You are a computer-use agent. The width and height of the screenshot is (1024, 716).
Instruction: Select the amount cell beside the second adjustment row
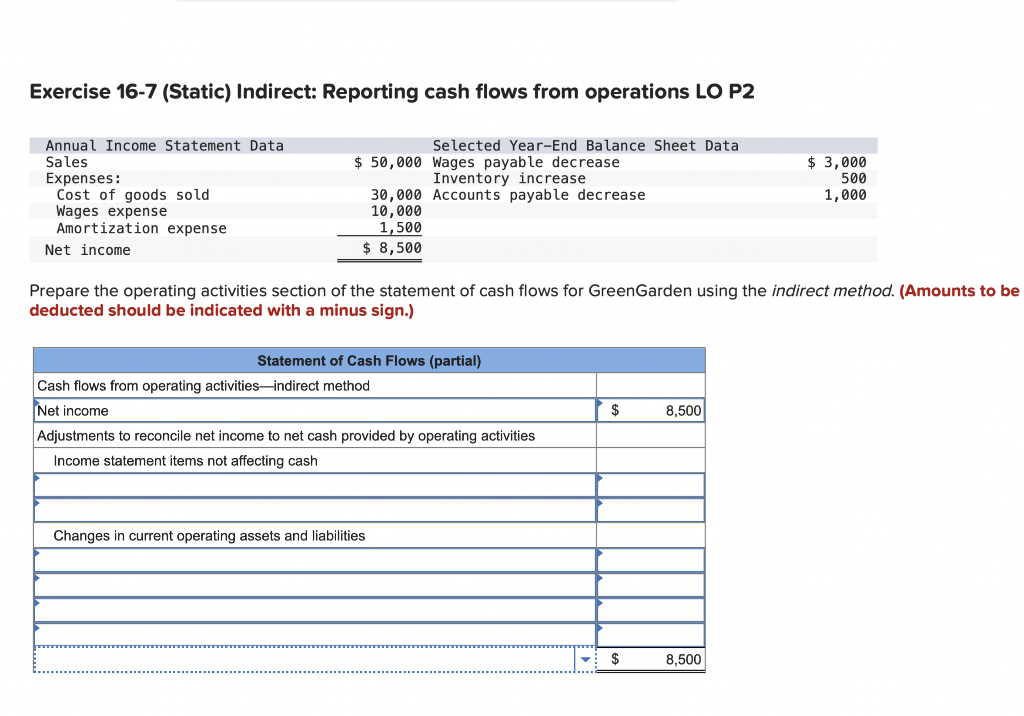[x=650, y=510]
